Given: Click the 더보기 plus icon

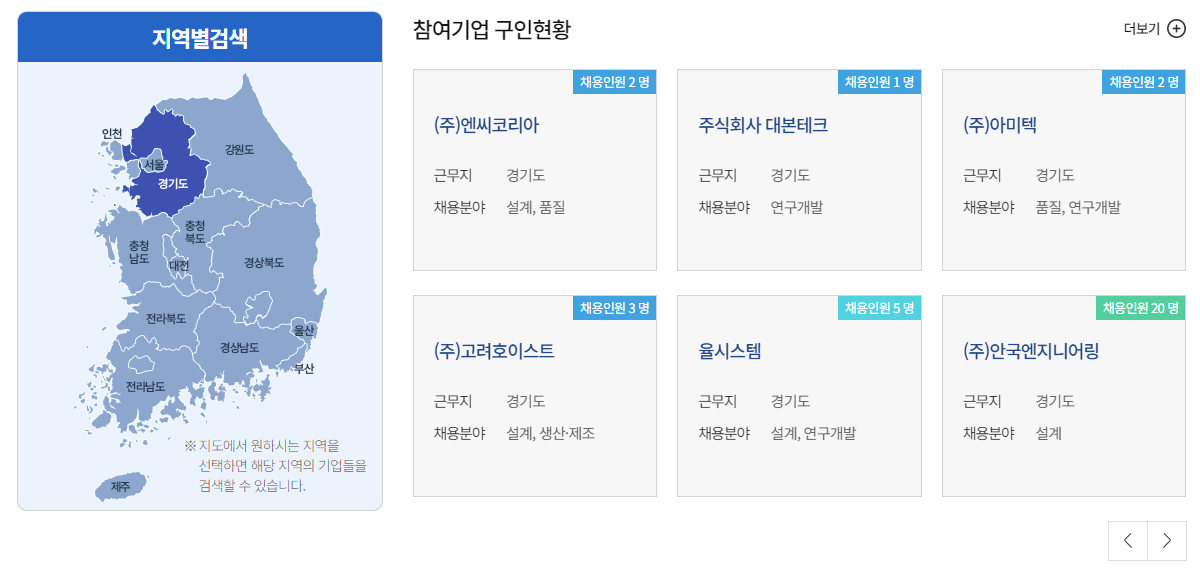Looking at the screenshot, I should pyautogui.click(x=1176, y=29).
